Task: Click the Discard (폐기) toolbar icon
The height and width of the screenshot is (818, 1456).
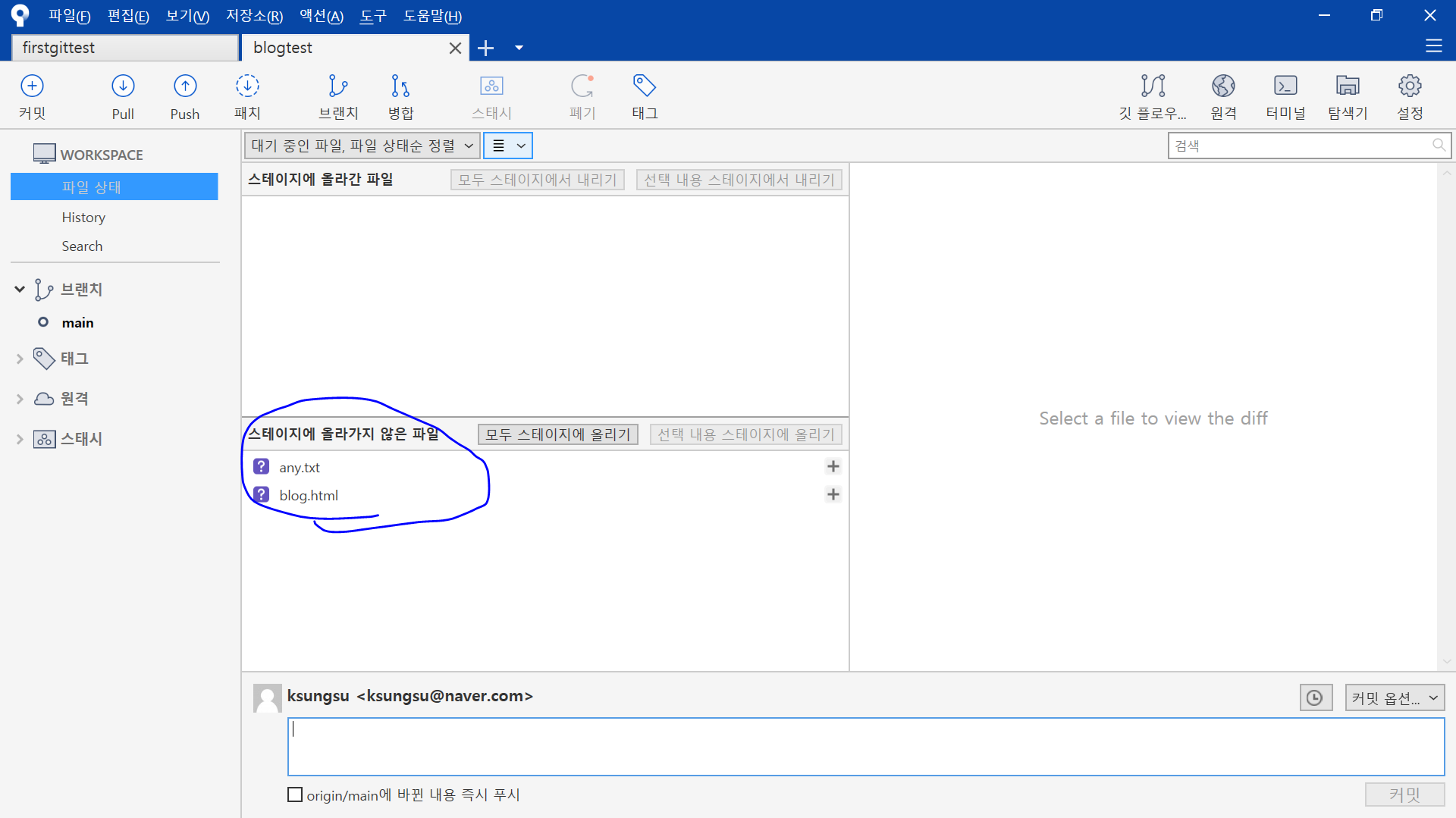Action: [582, 96]
